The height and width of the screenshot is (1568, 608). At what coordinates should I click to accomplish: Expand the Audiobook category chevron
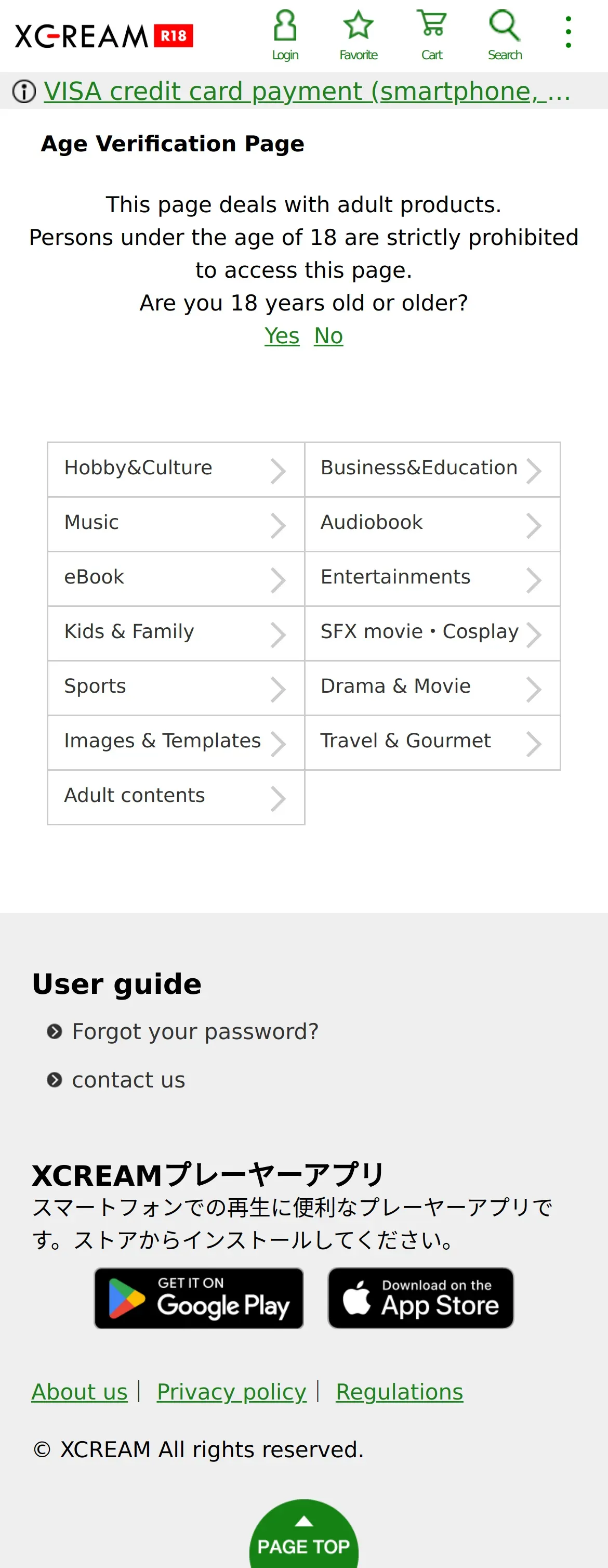click(x=533, y=525)
